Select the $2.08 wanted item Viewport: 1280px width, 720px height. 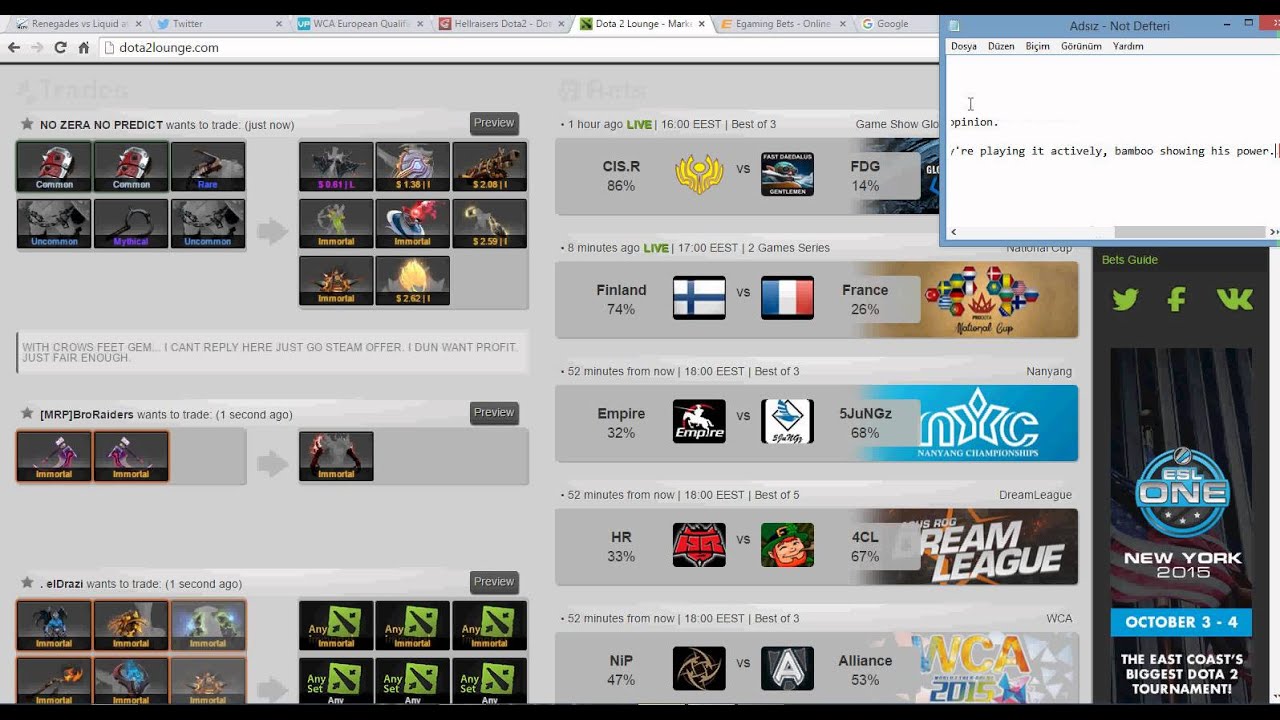click(490, 166)
